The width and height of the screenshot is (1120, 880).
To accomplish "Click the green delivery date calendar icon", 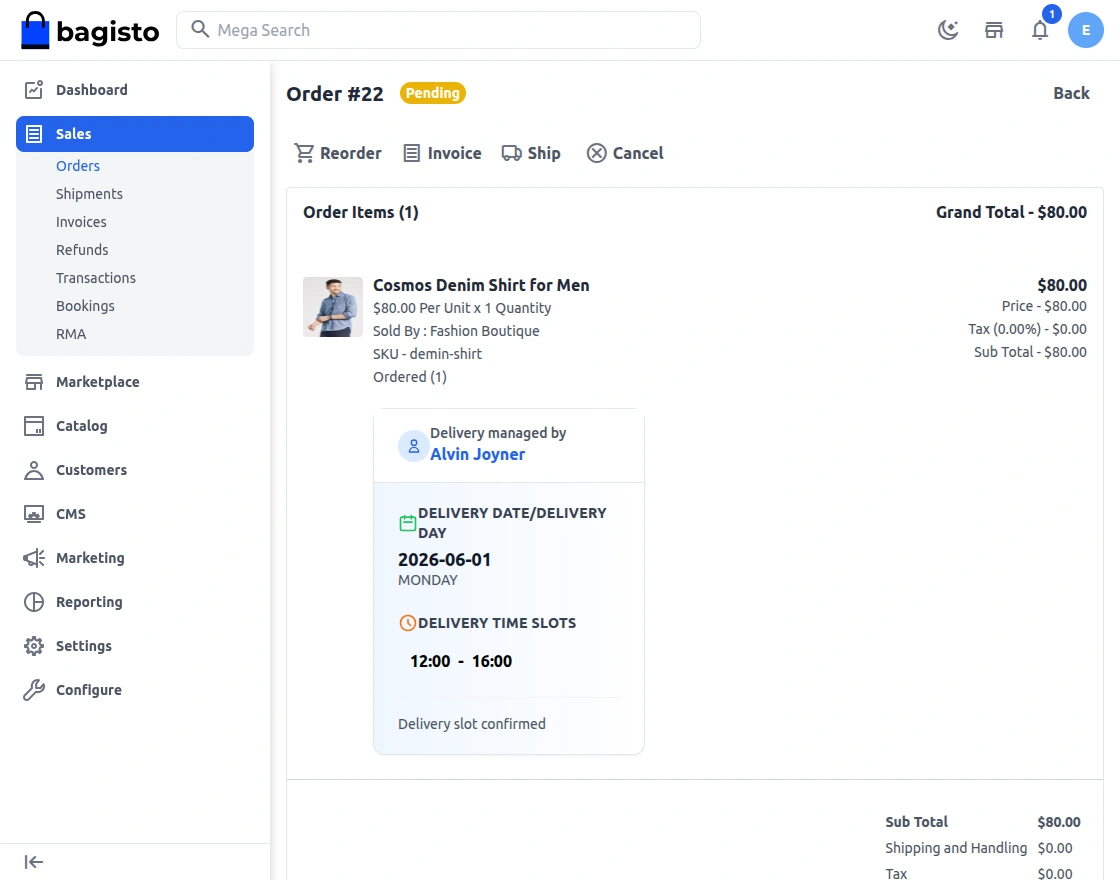I will pyautogui.click(x=407, y=523).
